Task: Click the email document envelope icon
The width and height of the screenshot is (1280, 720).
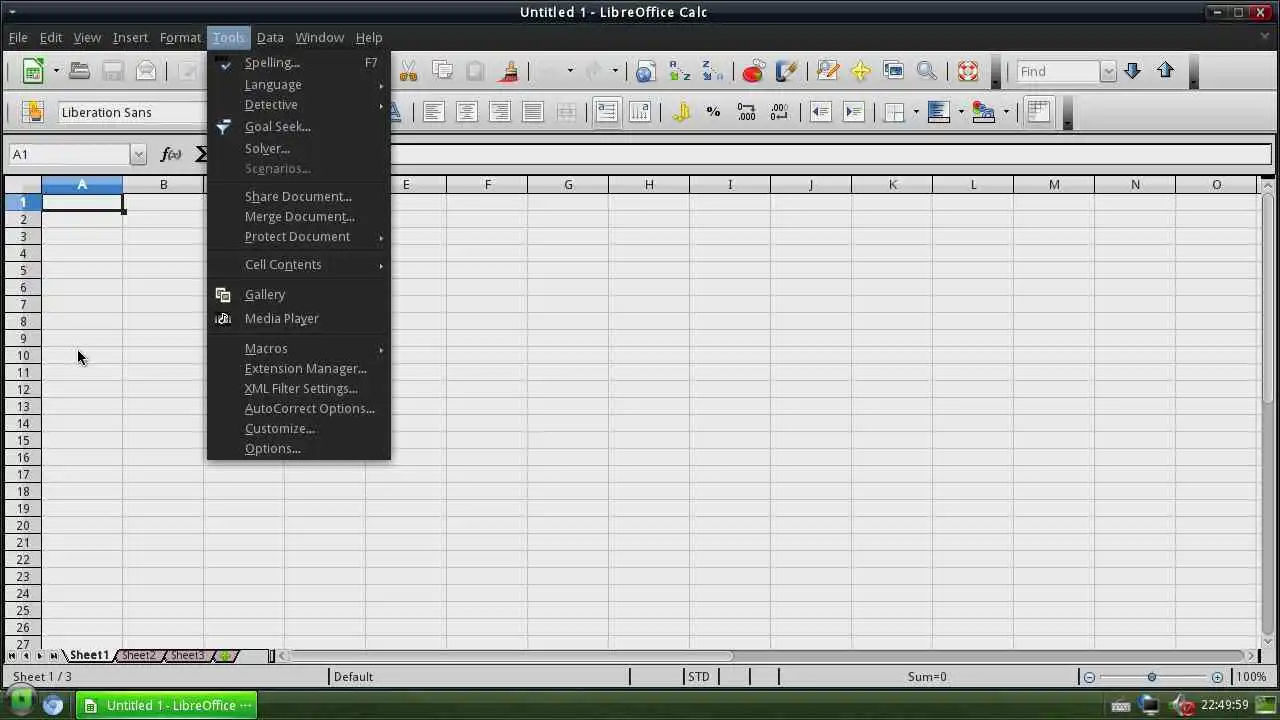Action: [146, 71]
